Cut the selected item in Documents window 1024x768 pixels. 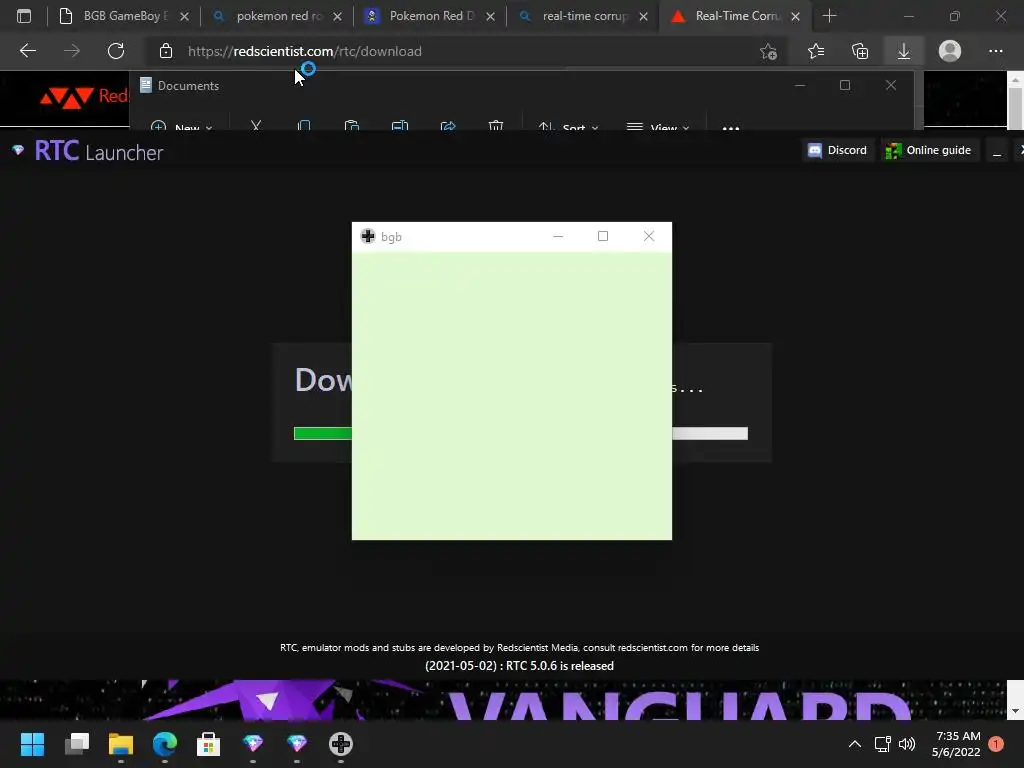point(256,125)
